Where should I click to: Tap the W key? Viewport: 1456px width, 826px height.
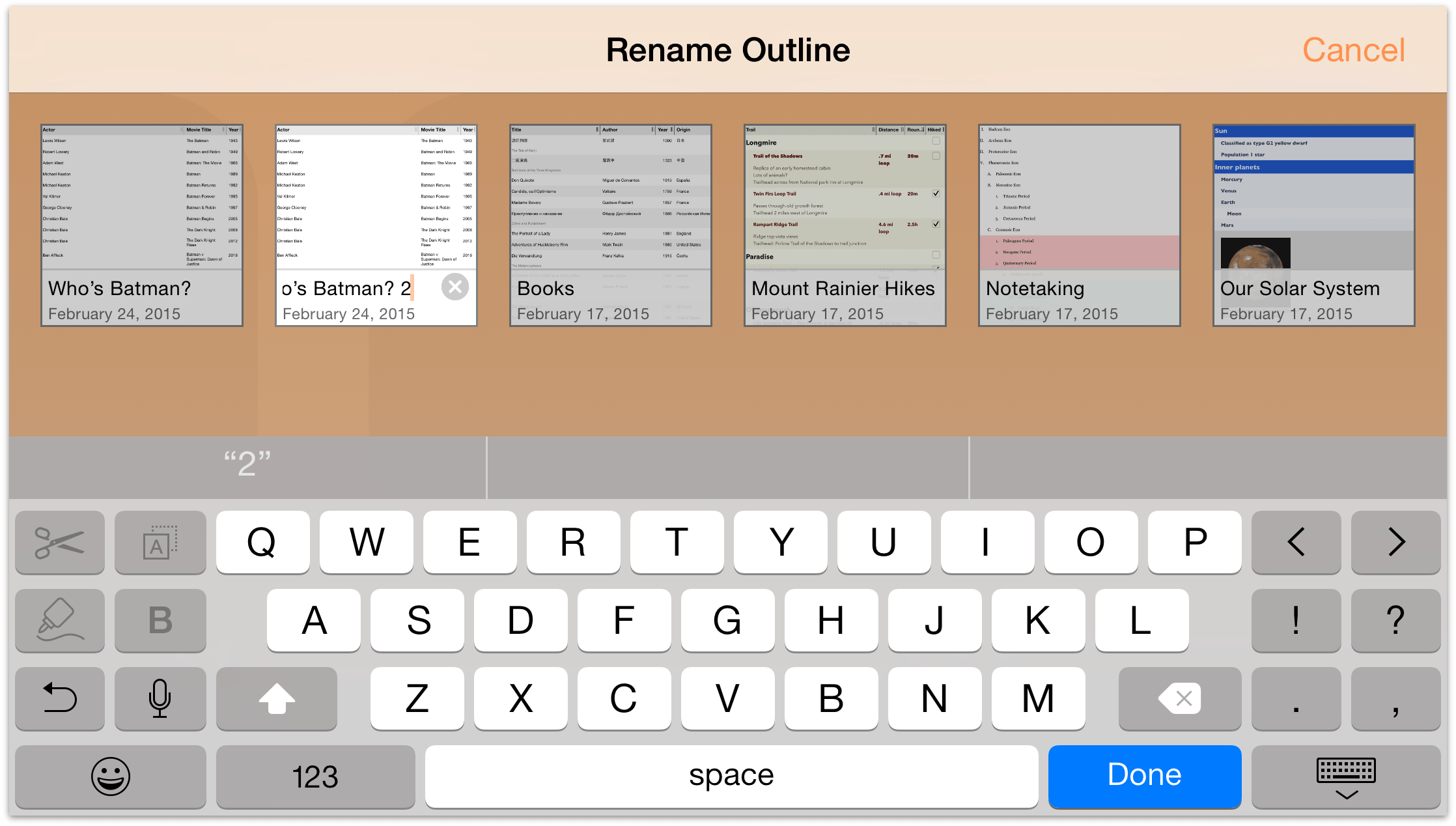(x=366, y=542)
